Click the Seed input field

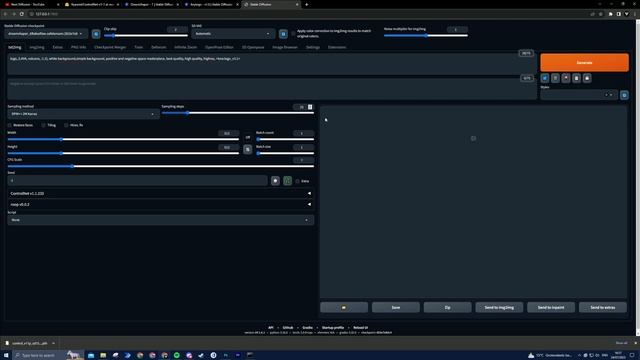(x=138, y=181)
